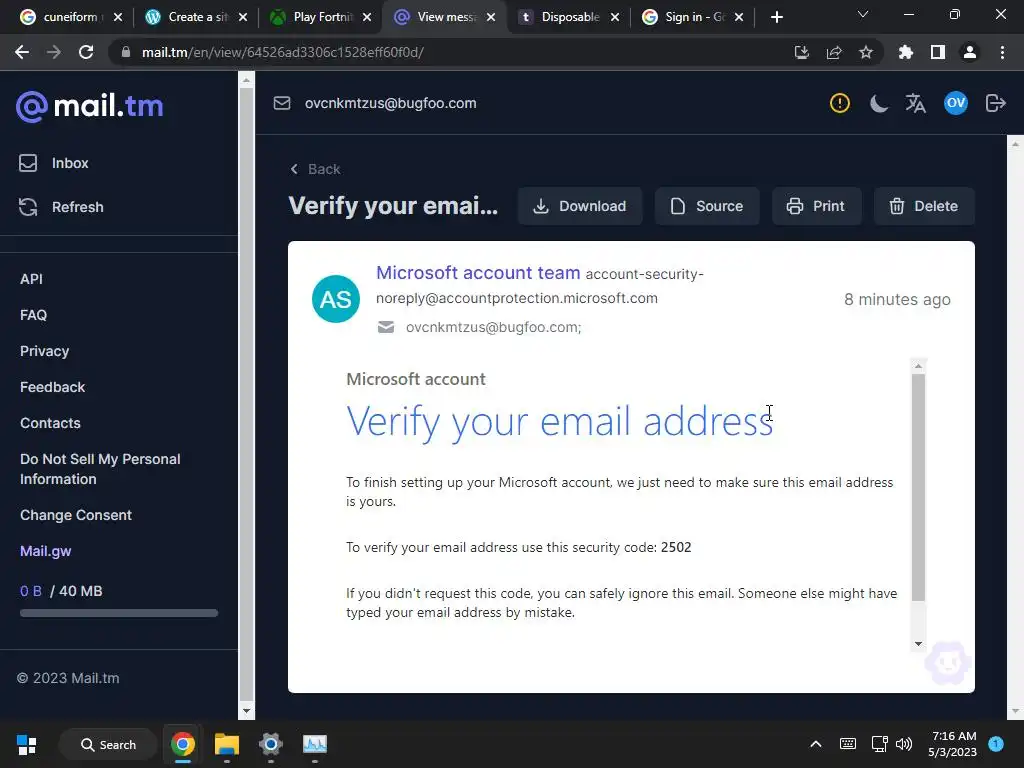
Task: Close the View message tab
Action: (490, 17)
